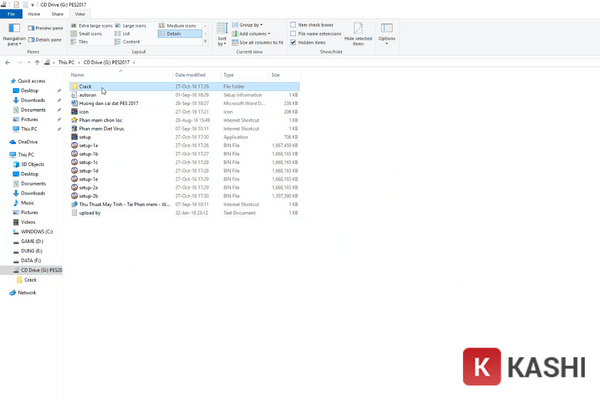Switch to the Home ribbon tab
This screenshot has height=400, width=600.
[x=34, y=15]
